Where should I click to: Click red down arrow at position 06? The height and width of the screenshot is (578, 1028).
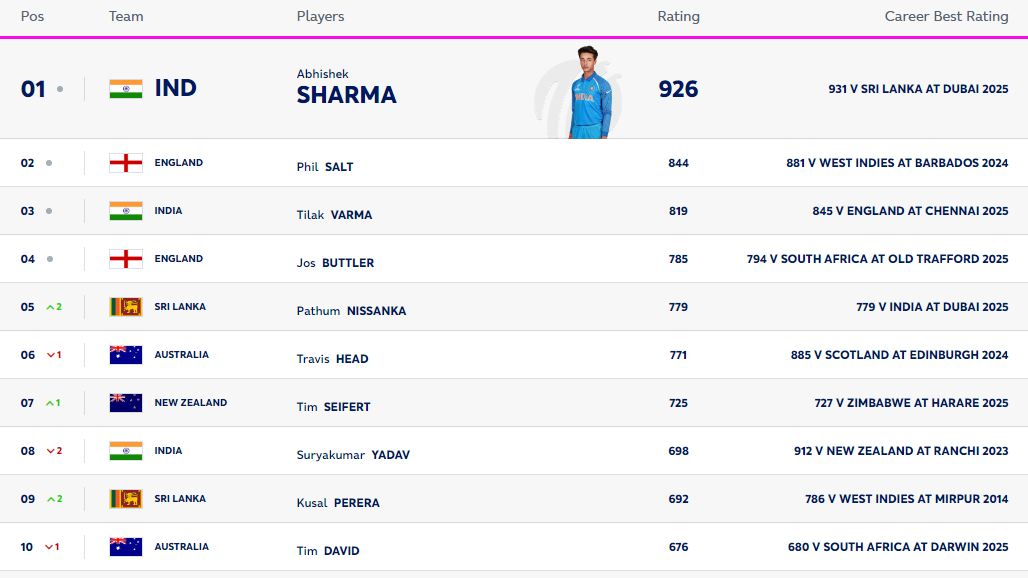[50, 355]
